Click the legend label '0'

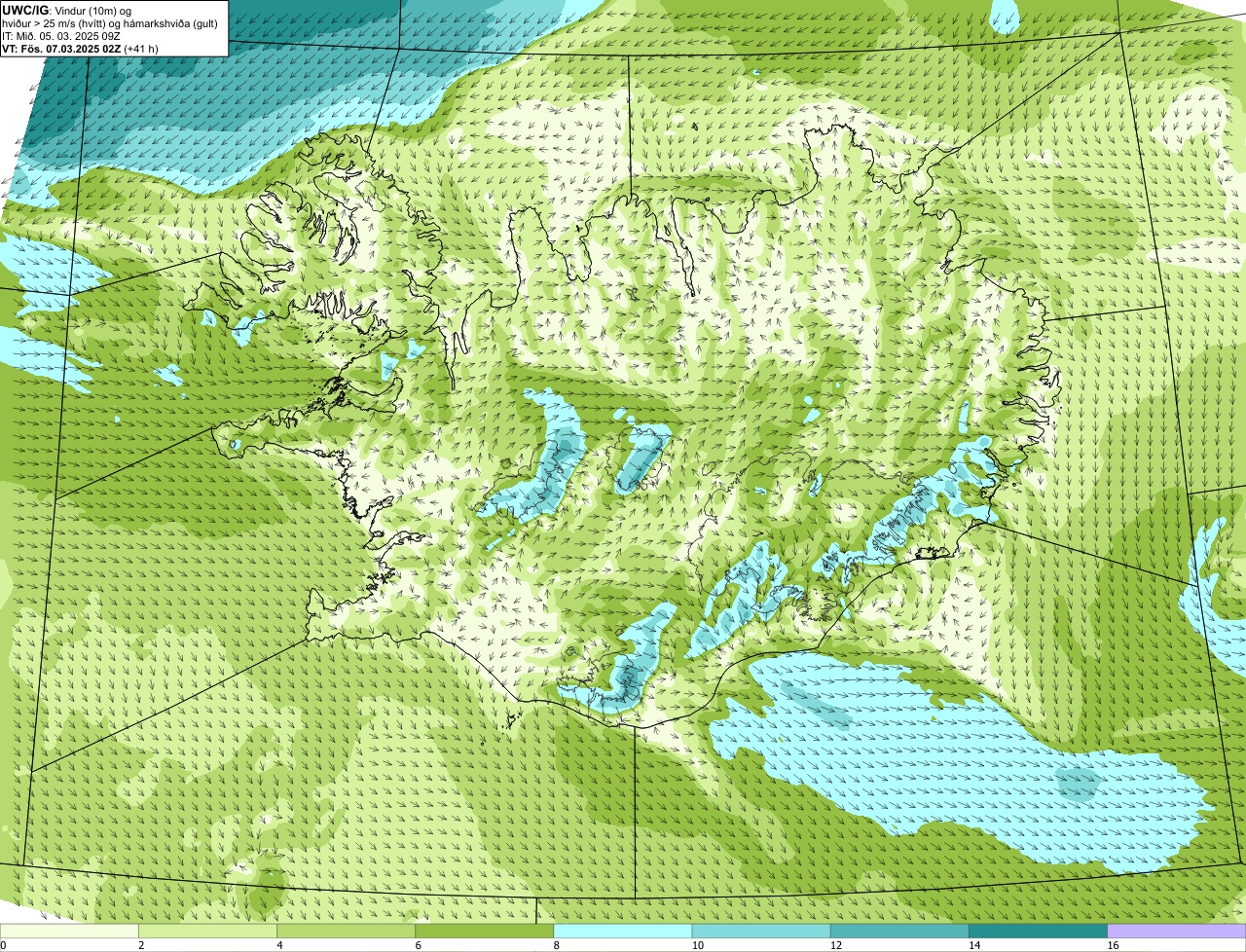(x=3, y=945)
